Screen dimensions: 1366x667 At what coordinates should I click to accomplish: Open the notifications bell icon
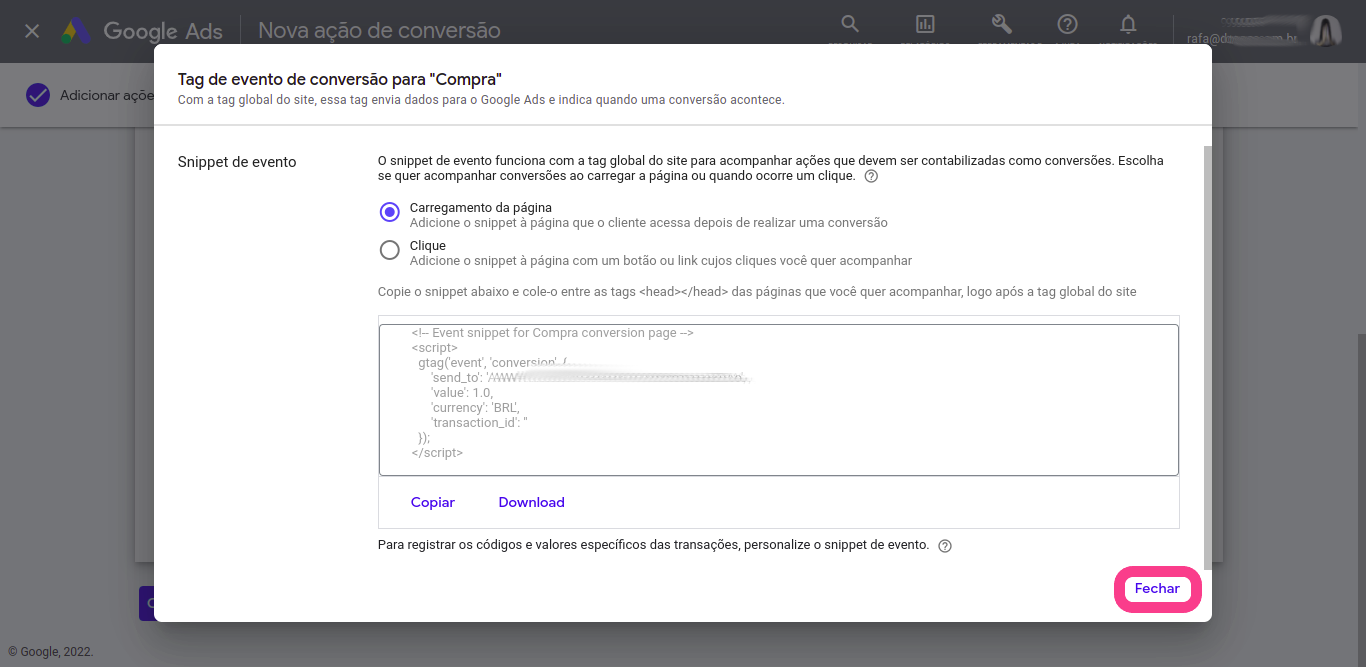point(1128,24)
